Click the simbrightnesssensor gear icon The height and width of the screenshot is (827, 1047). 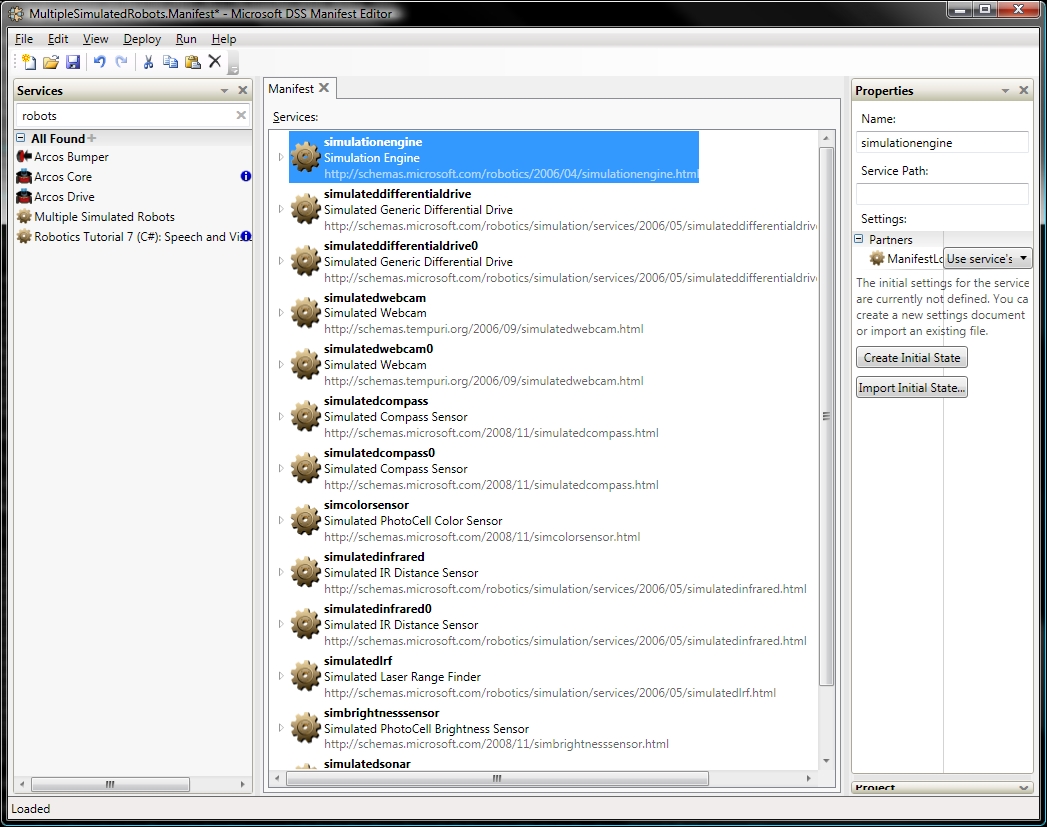click(x=306, y=728)
